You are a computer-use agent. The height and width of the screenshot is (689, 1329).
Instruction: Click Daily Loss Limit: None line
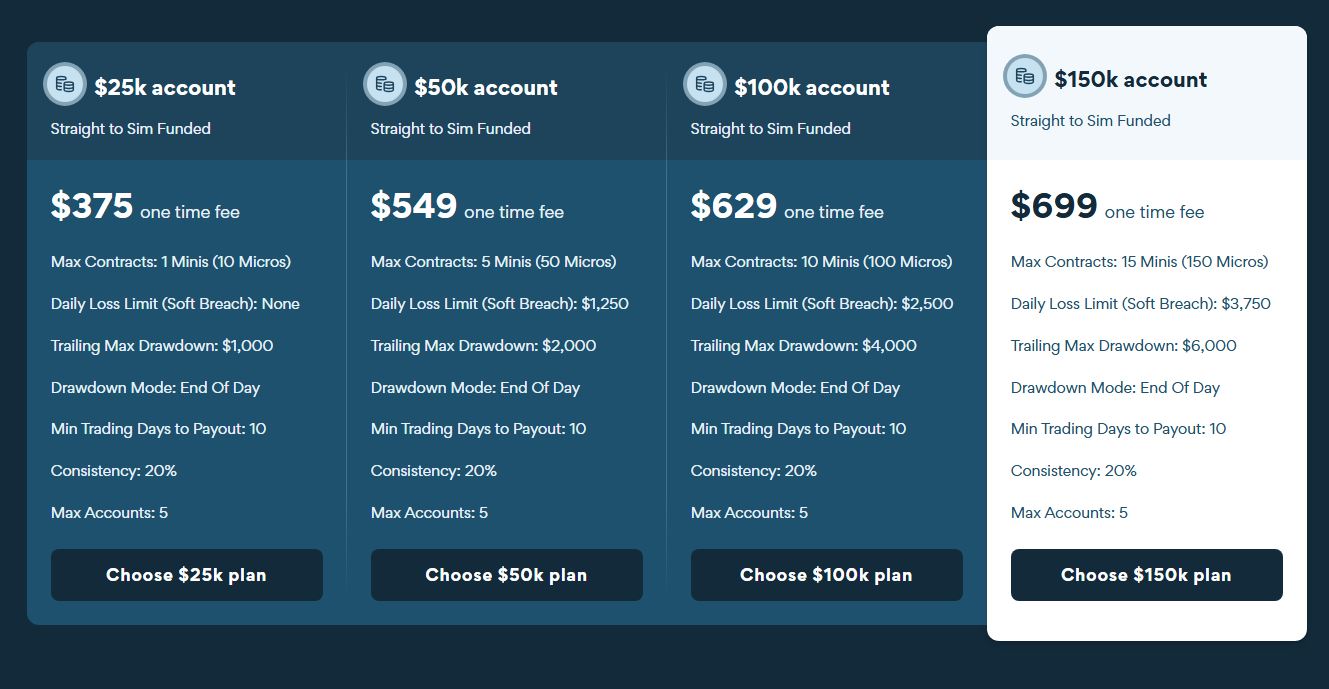(176, 304)
